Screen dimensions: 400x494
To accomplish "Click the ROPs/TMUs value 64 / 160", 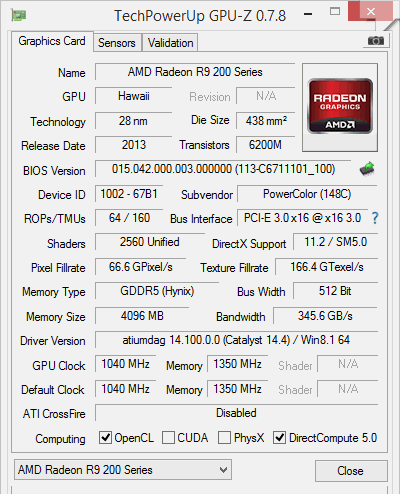I will tap(129, 218).
